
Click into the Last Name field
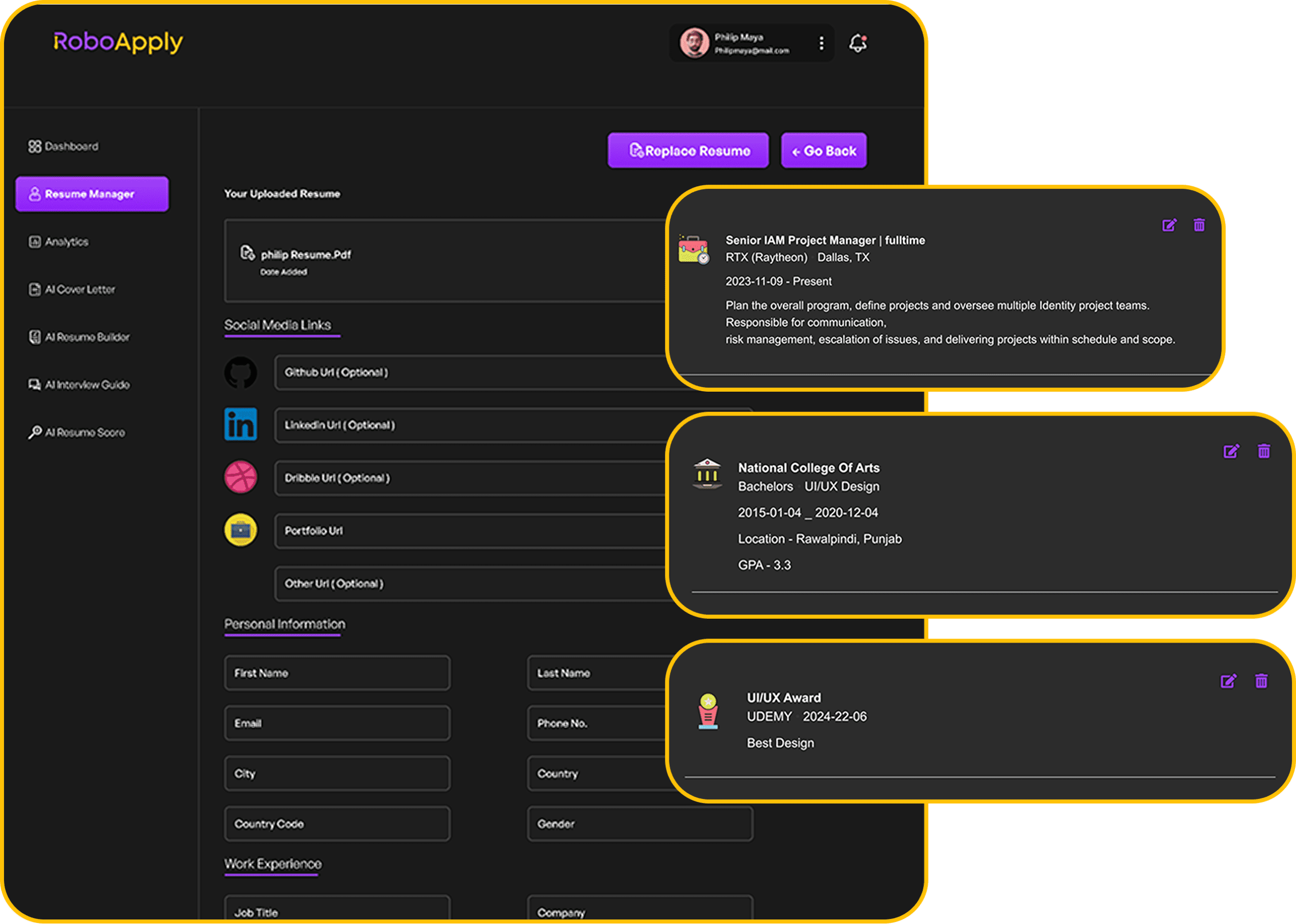pyautogui.click(x=597, y=674)
